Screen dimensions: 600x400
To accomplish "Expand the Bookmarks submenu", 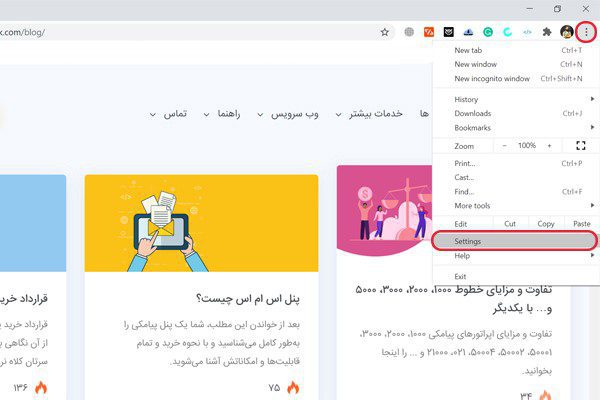I will (x=516, y=128).
